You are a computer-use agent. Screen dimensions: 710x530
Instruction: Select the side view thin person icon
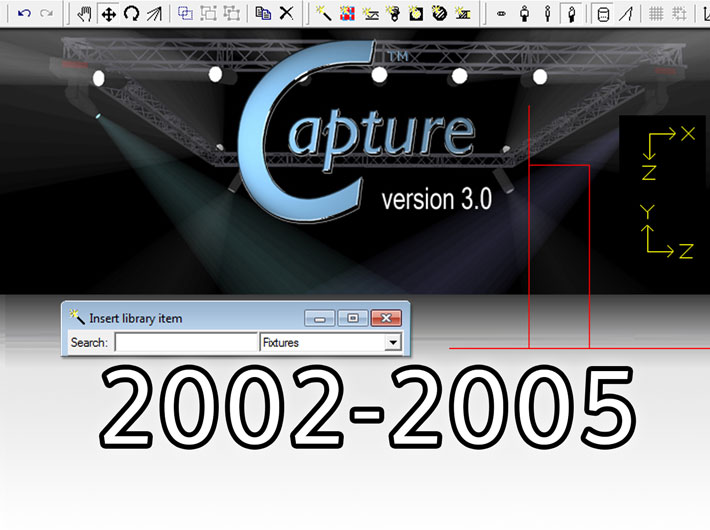coord(548,14)
